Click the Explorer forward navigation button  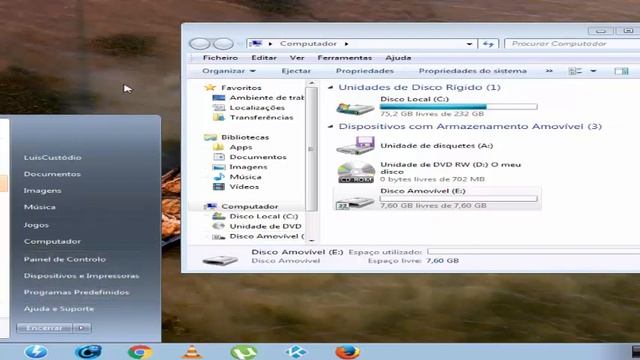[x=223, y=44]
